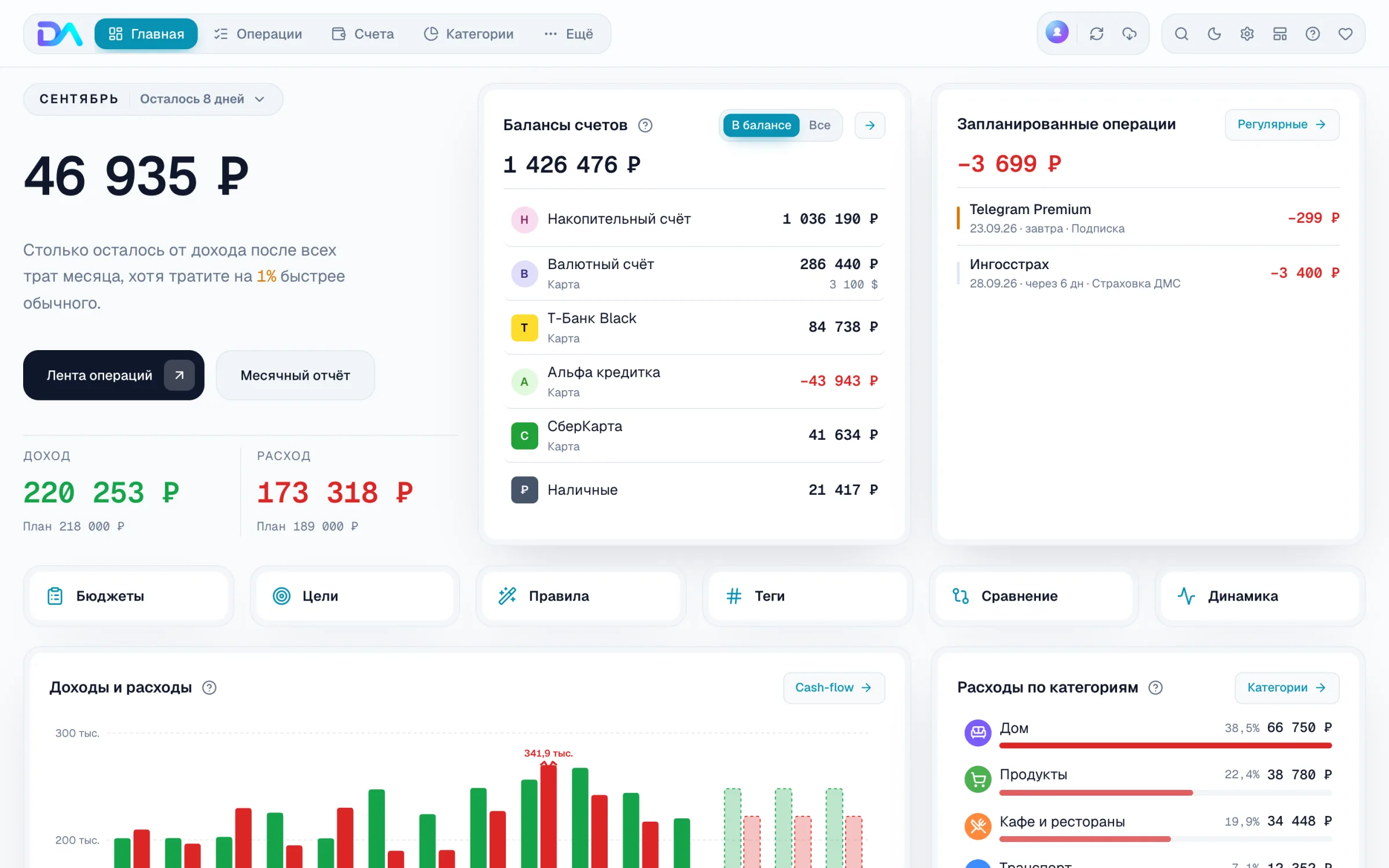Click the cloud download icon
The height and width of the screenshot is (868, 1389).
click(x=1129, y=34)
